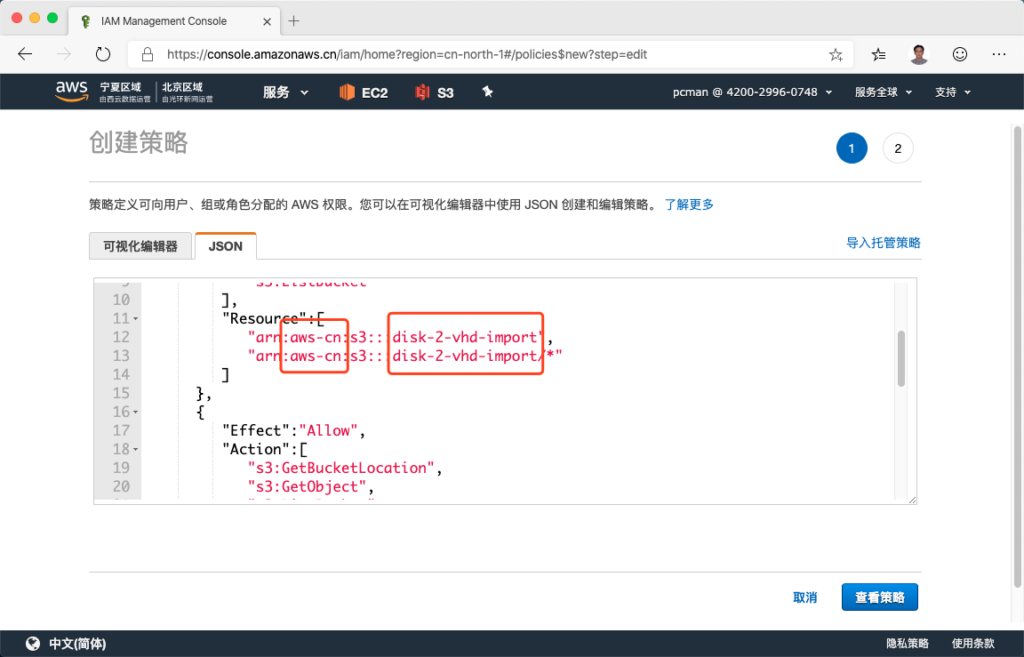
Task: Reload the page with refresh icon
Action: (x=103, y=54)
